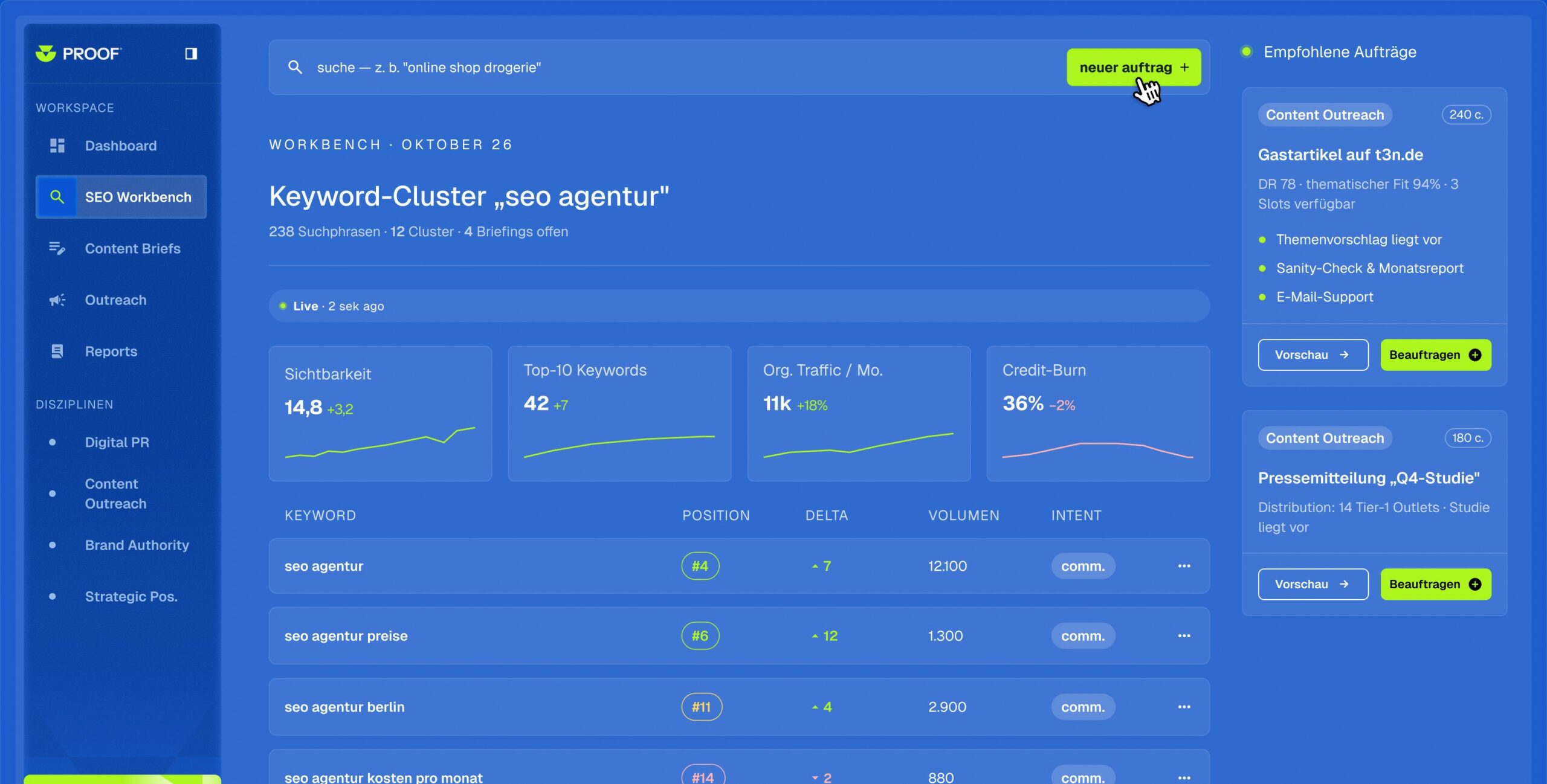Click the Outreach megaphone icon

coord(57,300)
